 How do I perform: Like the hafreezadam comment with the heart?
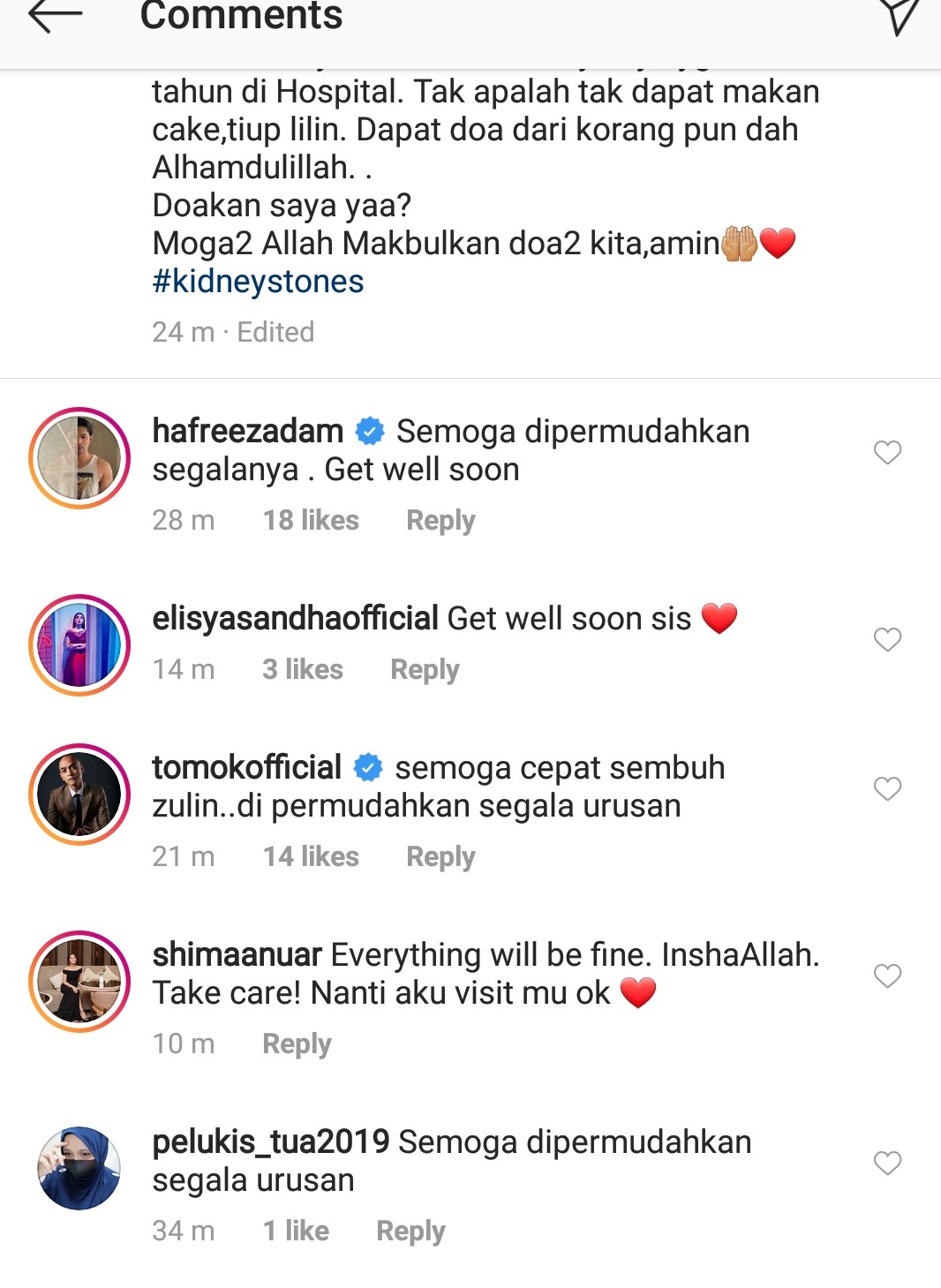887,452
